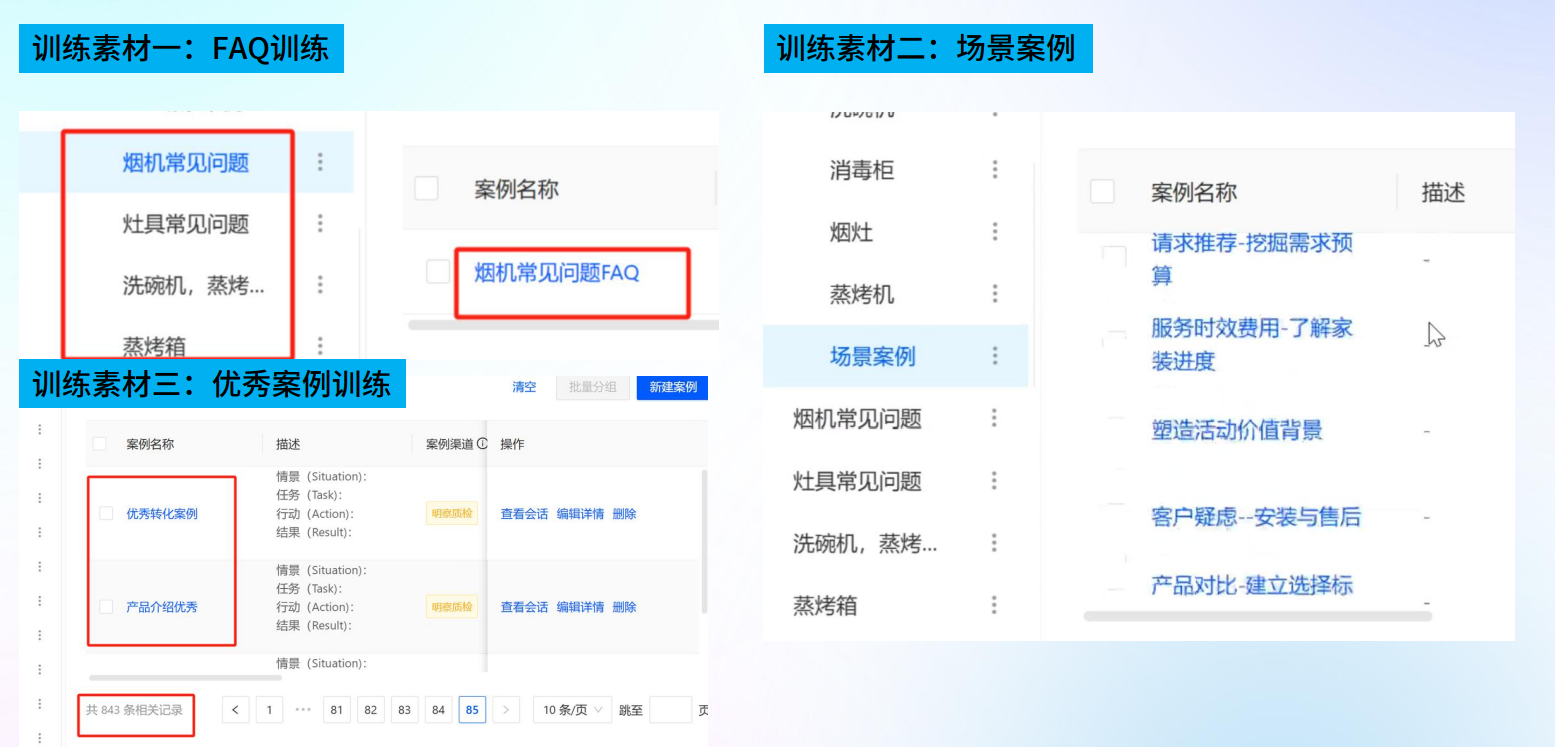Expand pagination ellipsis between 1 and 81
Screen dimensions: 1555x747
point(303,710)
